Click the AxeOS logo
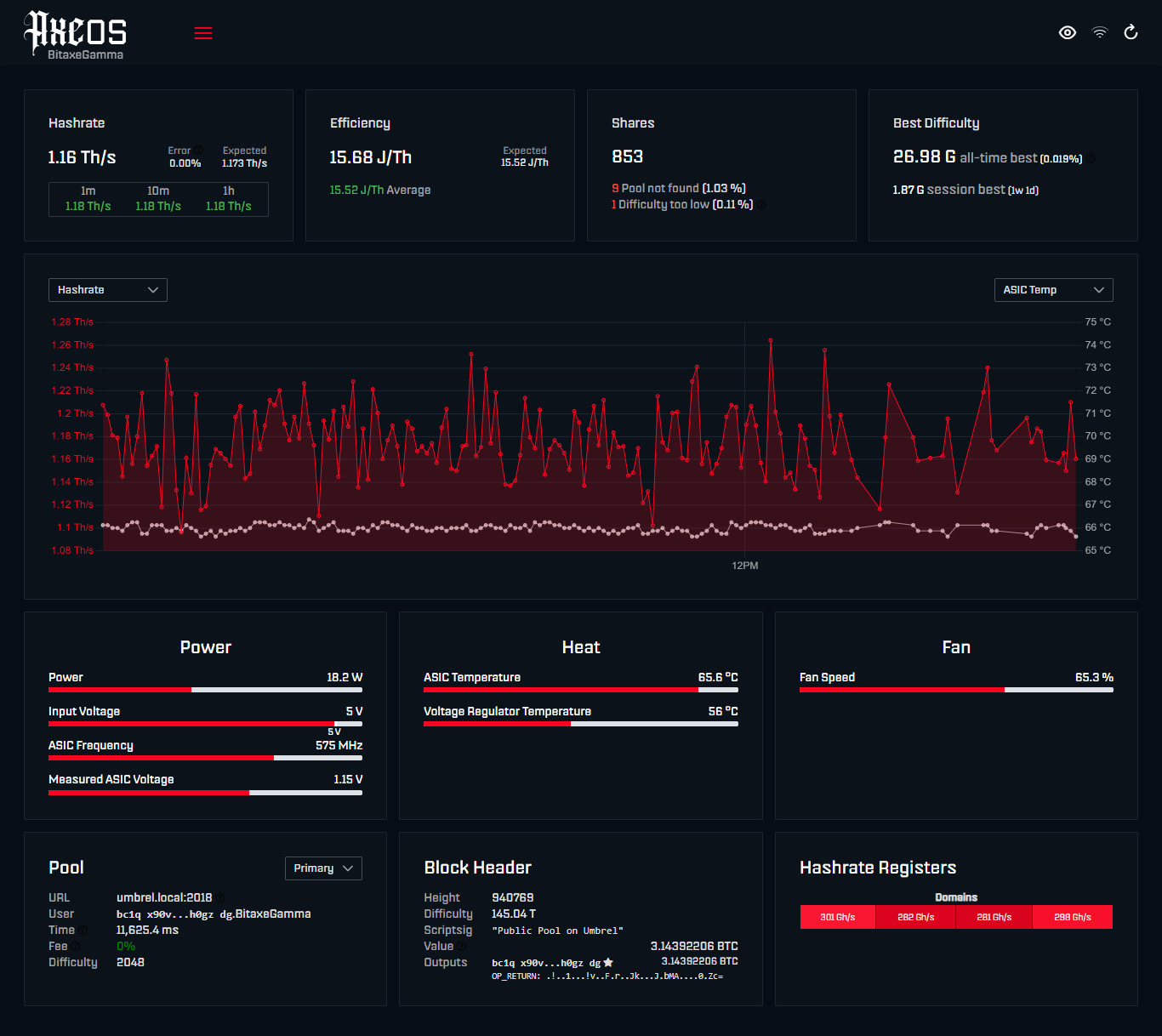Image resolution: width=1162 pixels, height=1036 pixels. (75, 35)
